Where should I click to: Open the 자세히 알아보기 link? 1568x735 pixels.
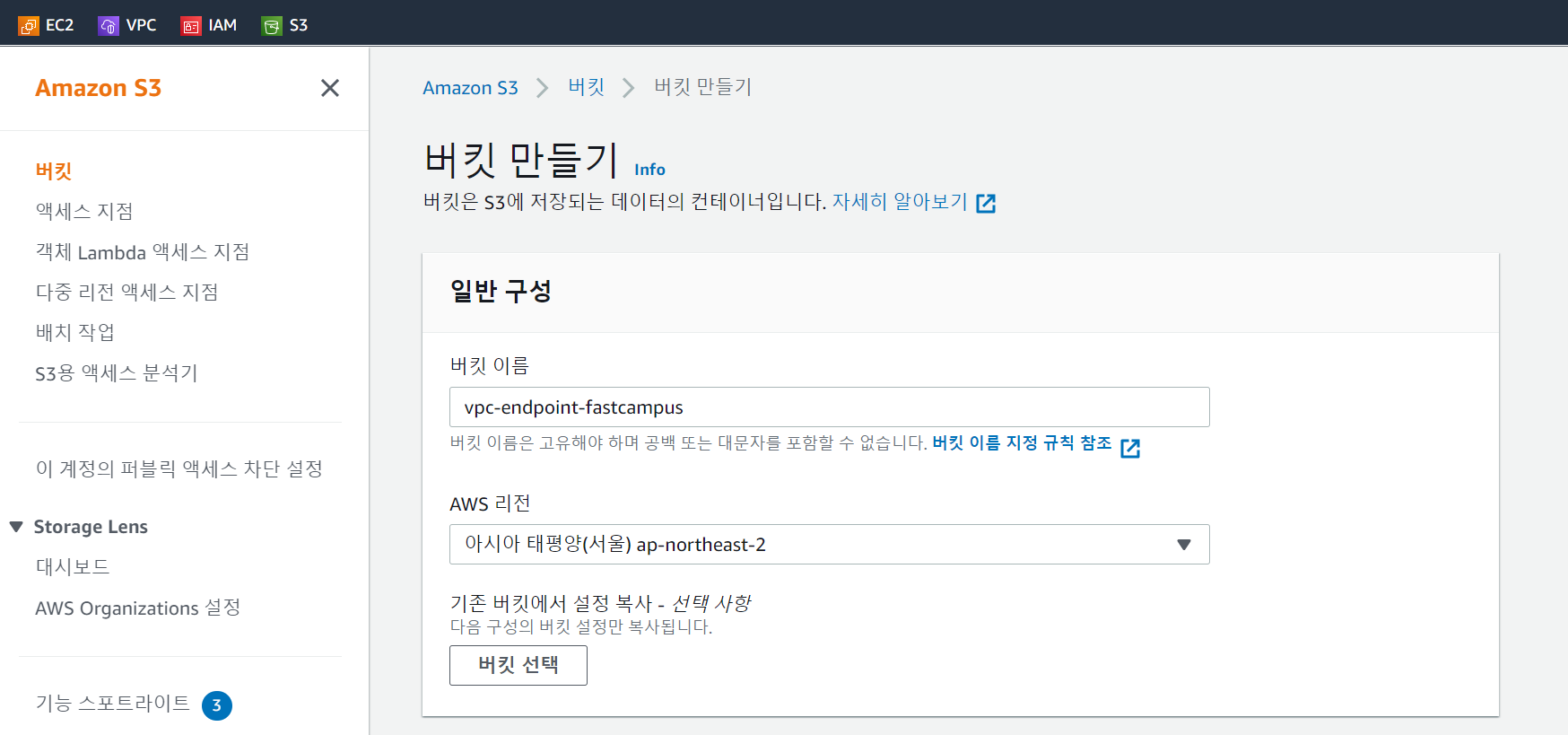point(900,202)
